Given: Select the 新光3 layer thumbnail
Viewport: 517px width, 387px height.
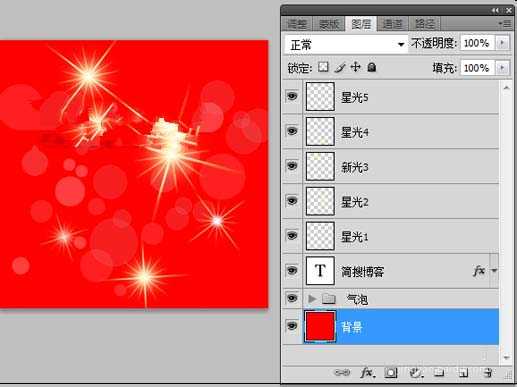Looking at the screenshot, I should click(x=320, y=166).
